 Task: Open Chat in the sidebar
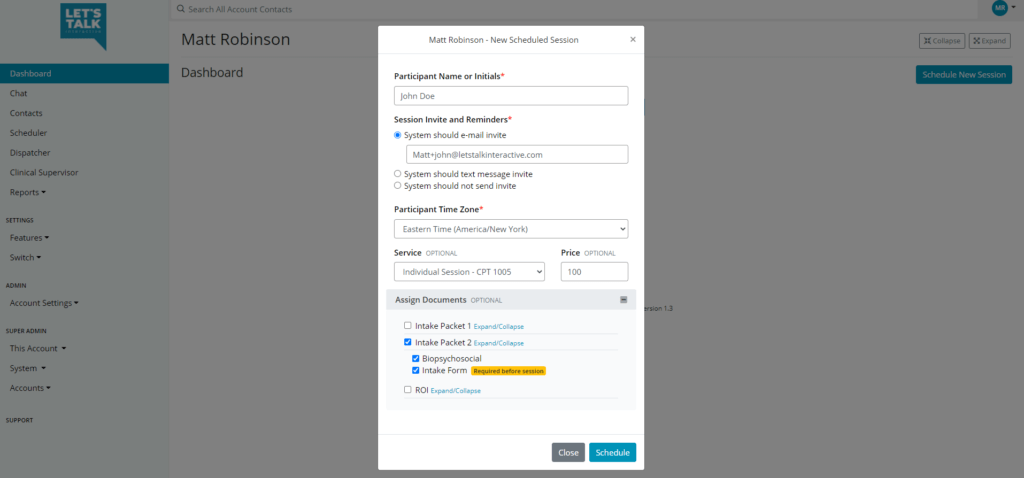pos(18,93)
